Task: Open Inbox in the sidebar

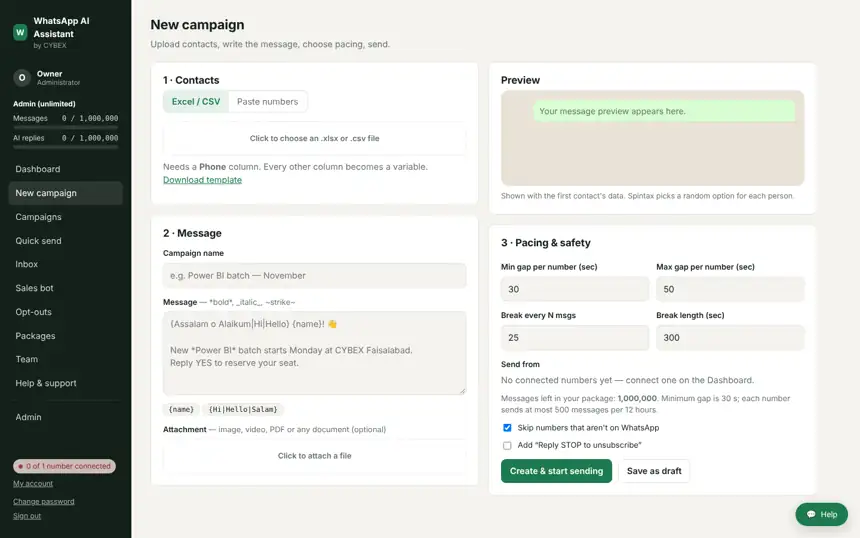Action: tap(65, 264)
